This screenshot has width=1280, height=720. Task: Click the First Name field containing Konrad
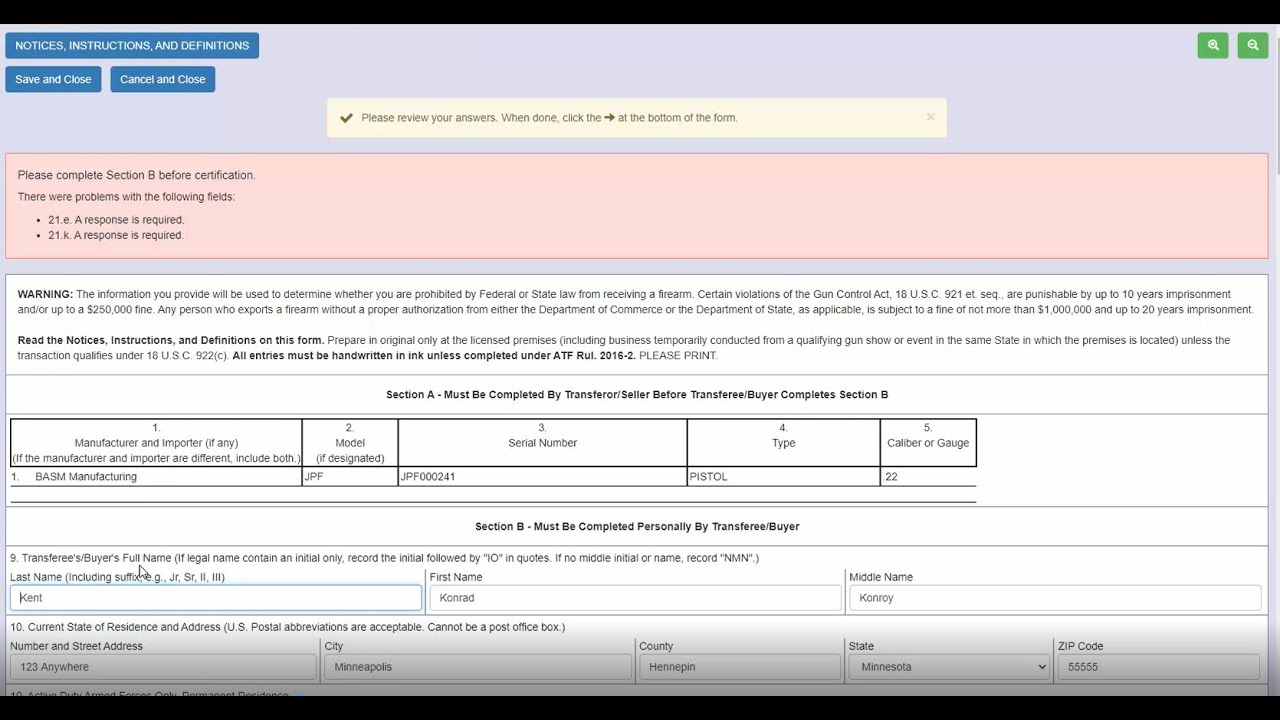(635, 598)
